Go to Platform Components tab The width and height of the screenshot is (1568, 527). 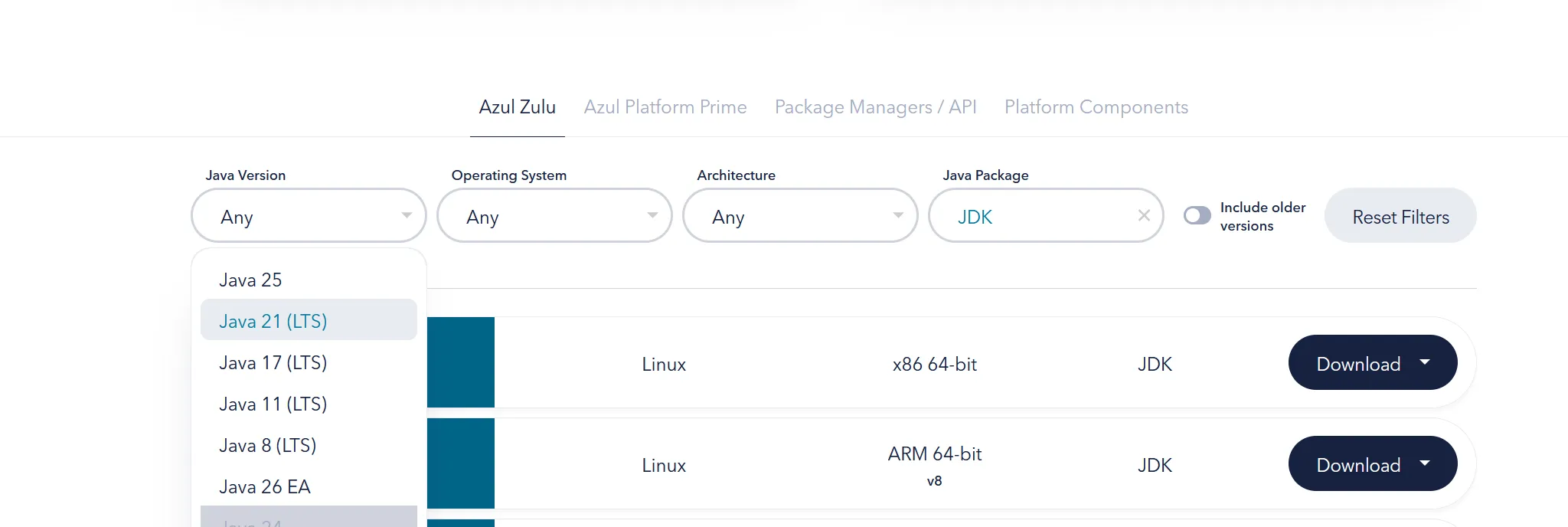1096,107
